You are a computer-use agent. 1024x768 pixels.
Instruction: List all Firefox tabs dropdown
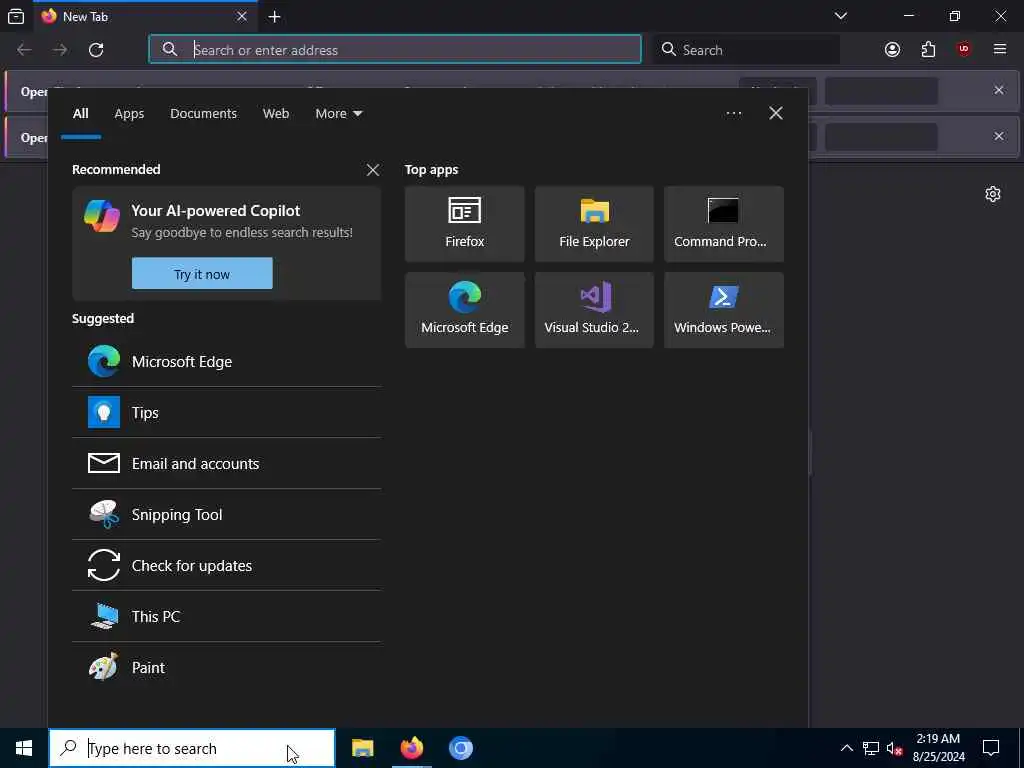tap(841, 16)
